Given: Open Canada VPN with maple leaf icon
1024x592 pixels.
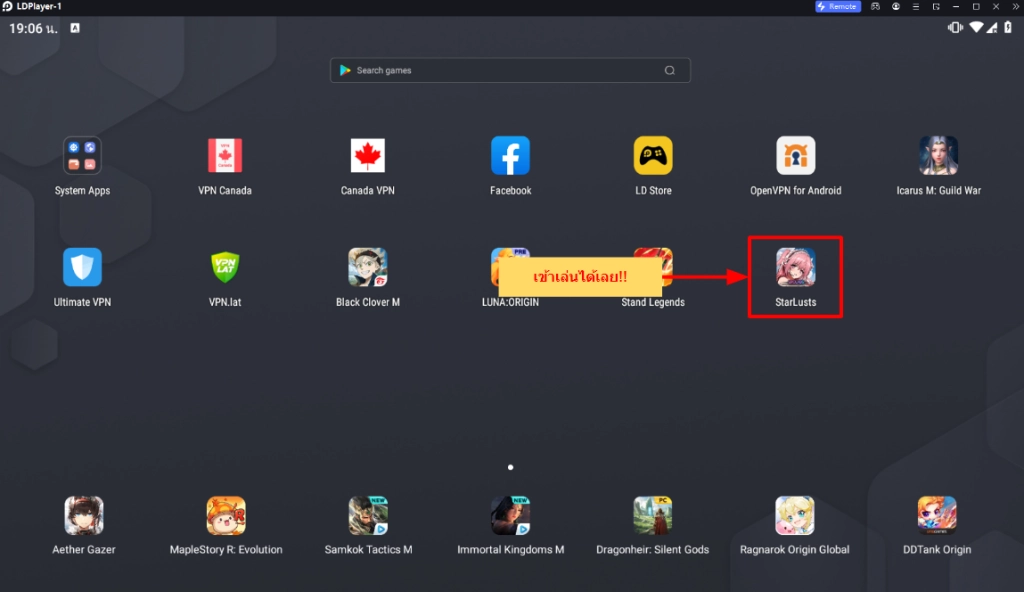Looking at the screenshot, I should [x=368, y=156].
